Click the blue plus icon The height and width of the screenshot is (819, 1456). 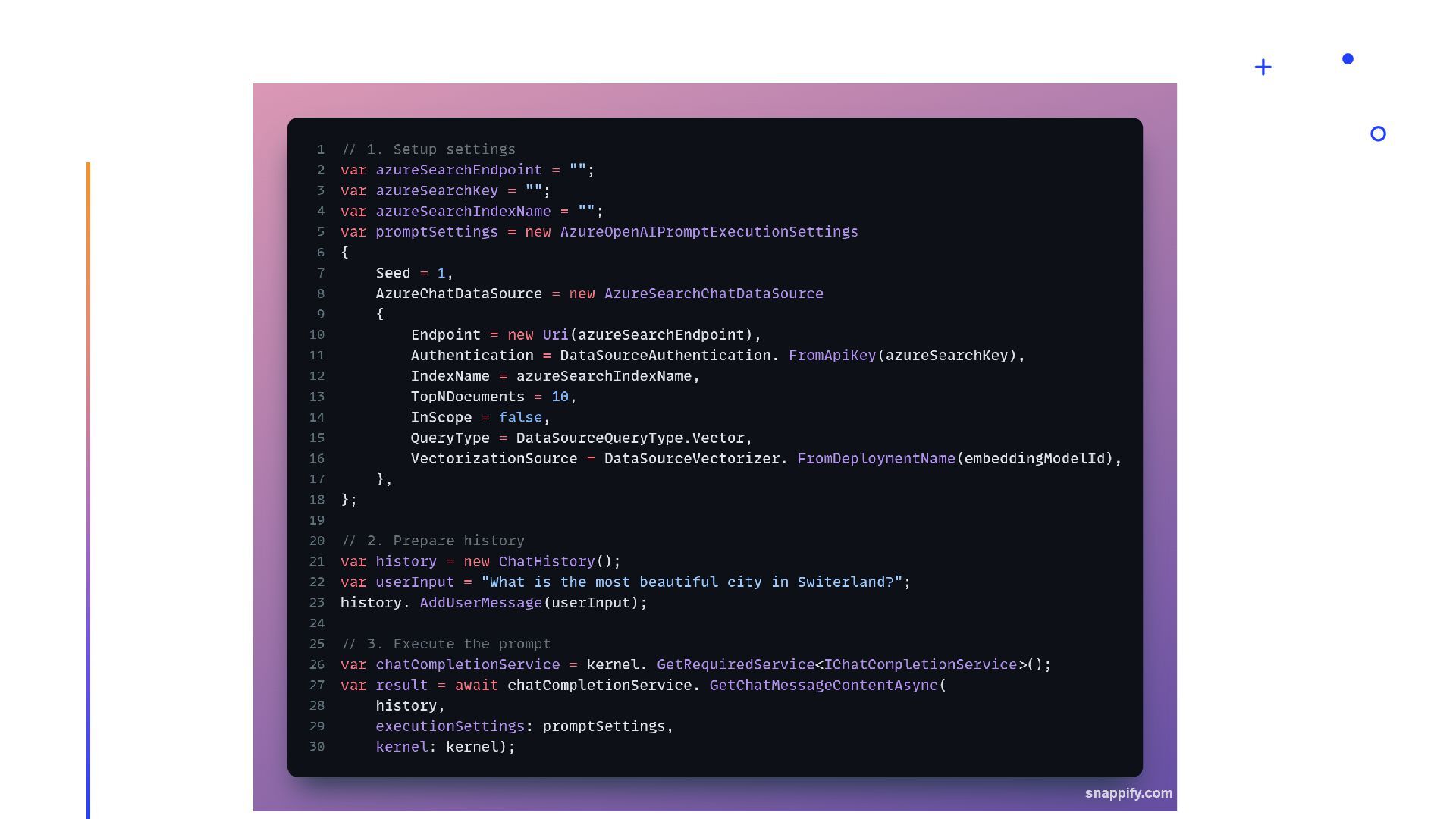coord(1263,67)
